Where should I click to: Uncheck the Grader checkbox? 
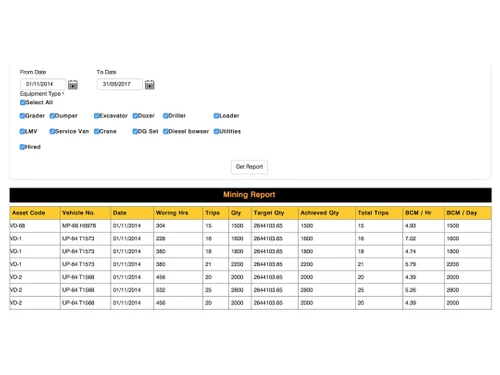[22, 116]
